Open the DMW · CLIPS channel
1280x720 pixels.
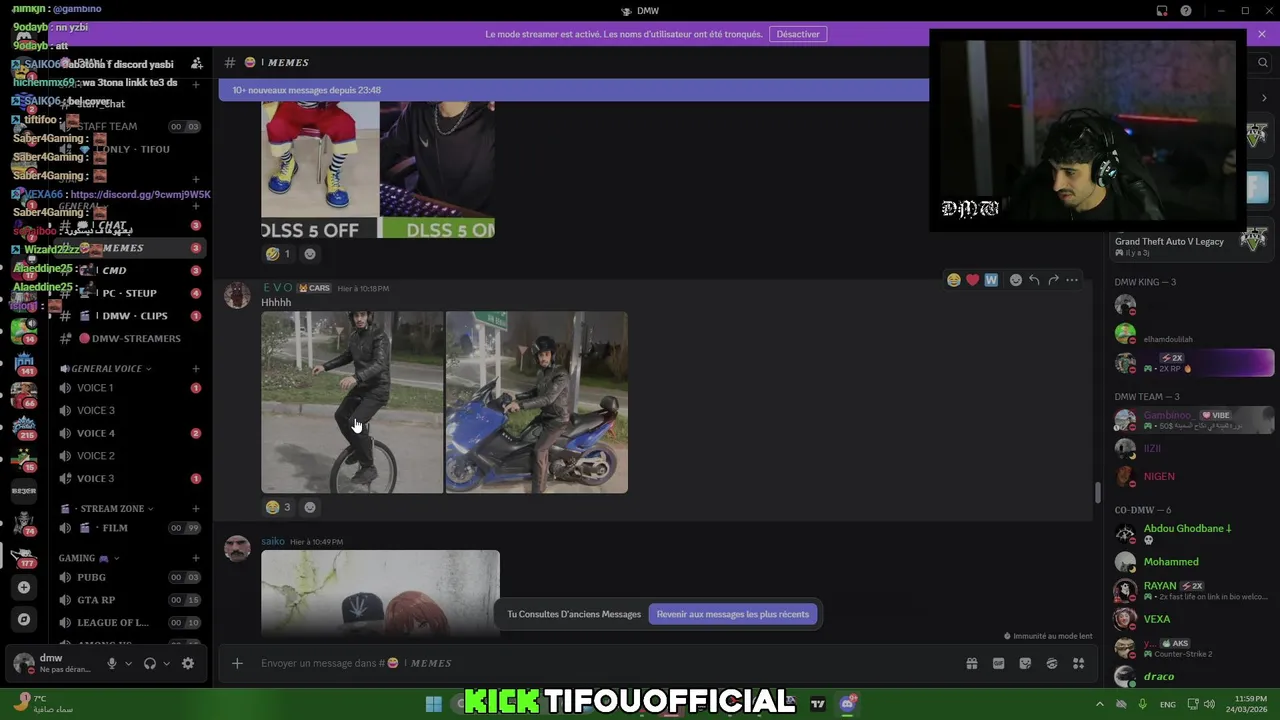(130, 316)
